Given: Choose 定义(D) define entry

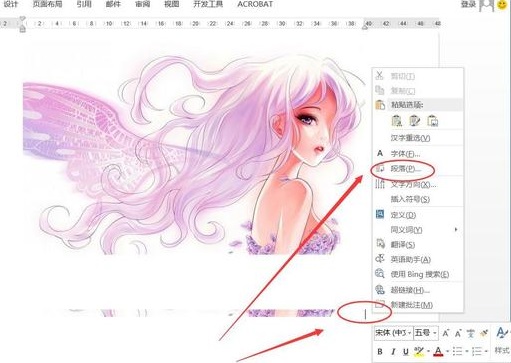Looking at the screenshot, I should click(417, 215).
